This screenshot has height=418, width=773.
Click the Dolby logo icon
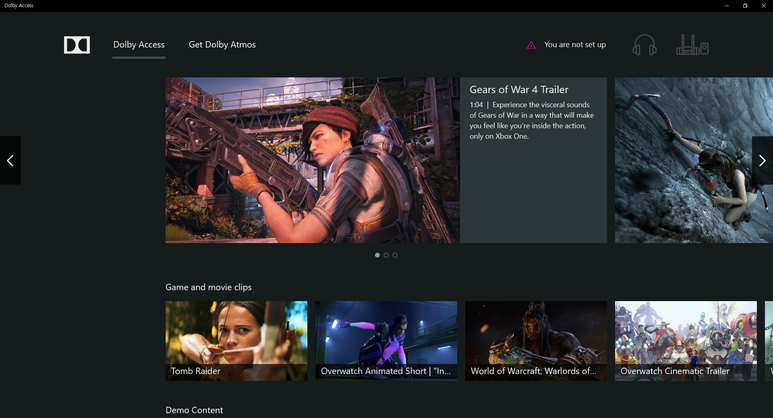click(77, 45)
